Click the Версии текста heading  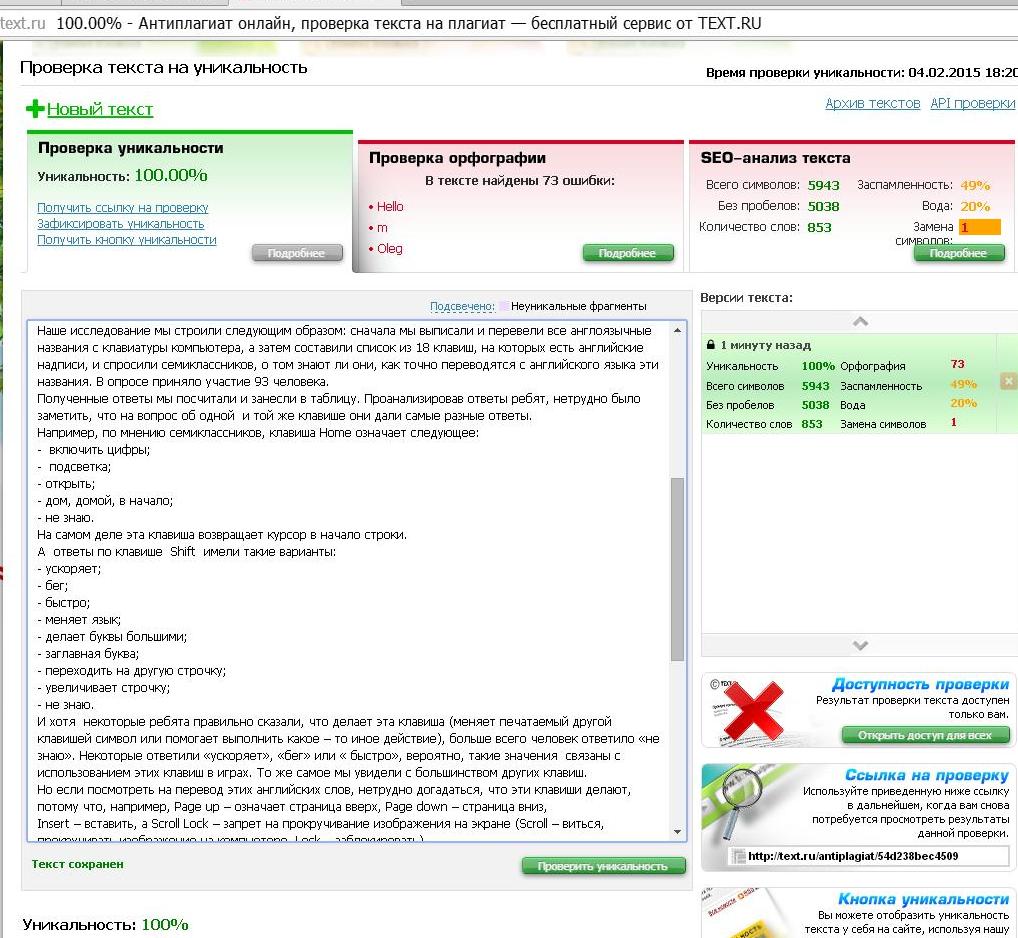(746, 298)
